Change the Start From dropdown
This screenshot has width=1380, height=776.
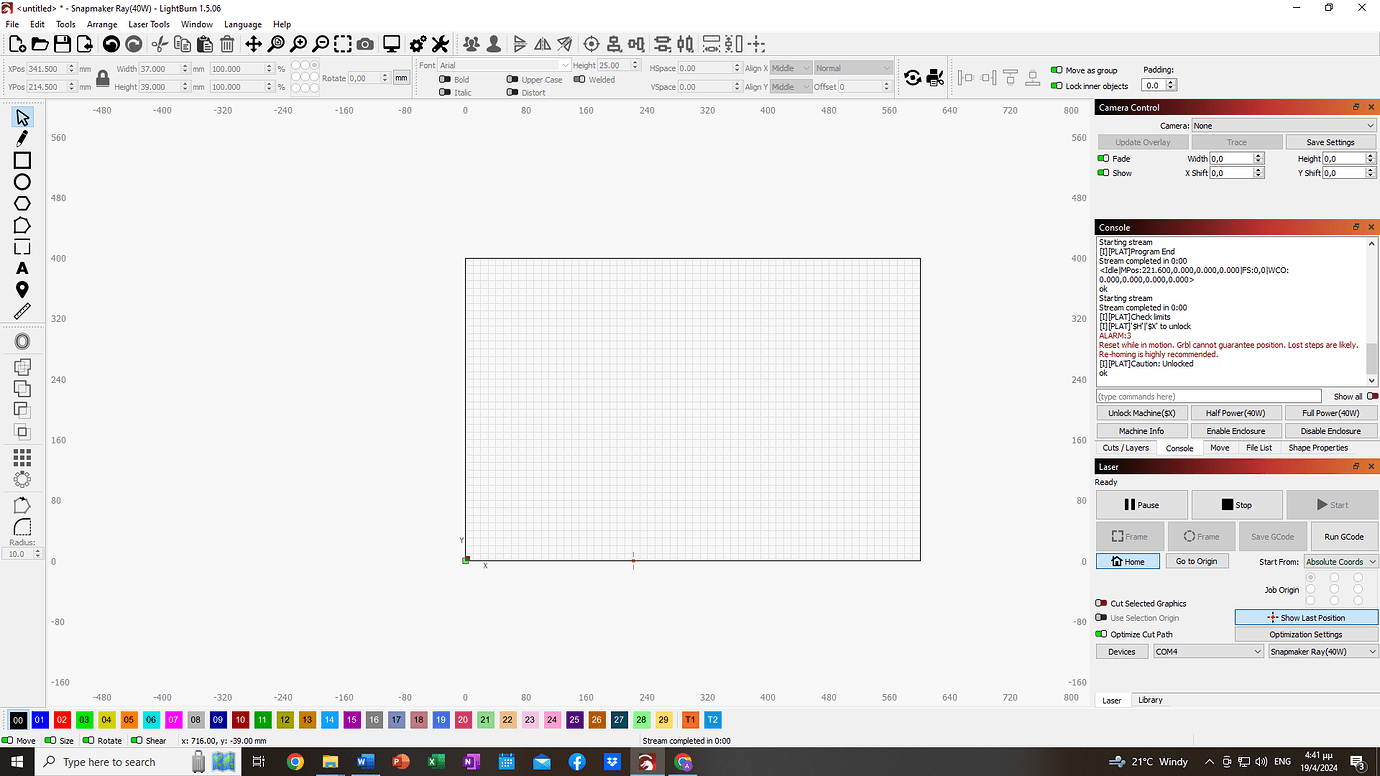[1340, 561]
